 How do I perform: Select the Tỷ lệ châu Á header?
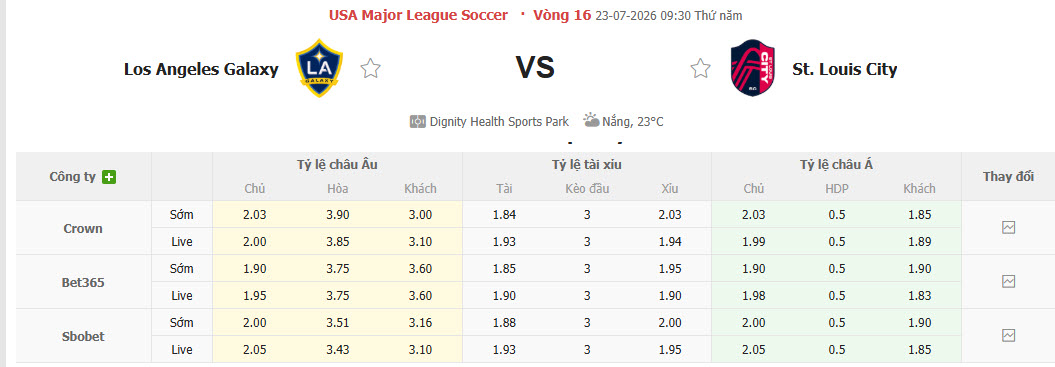(836, 164)
